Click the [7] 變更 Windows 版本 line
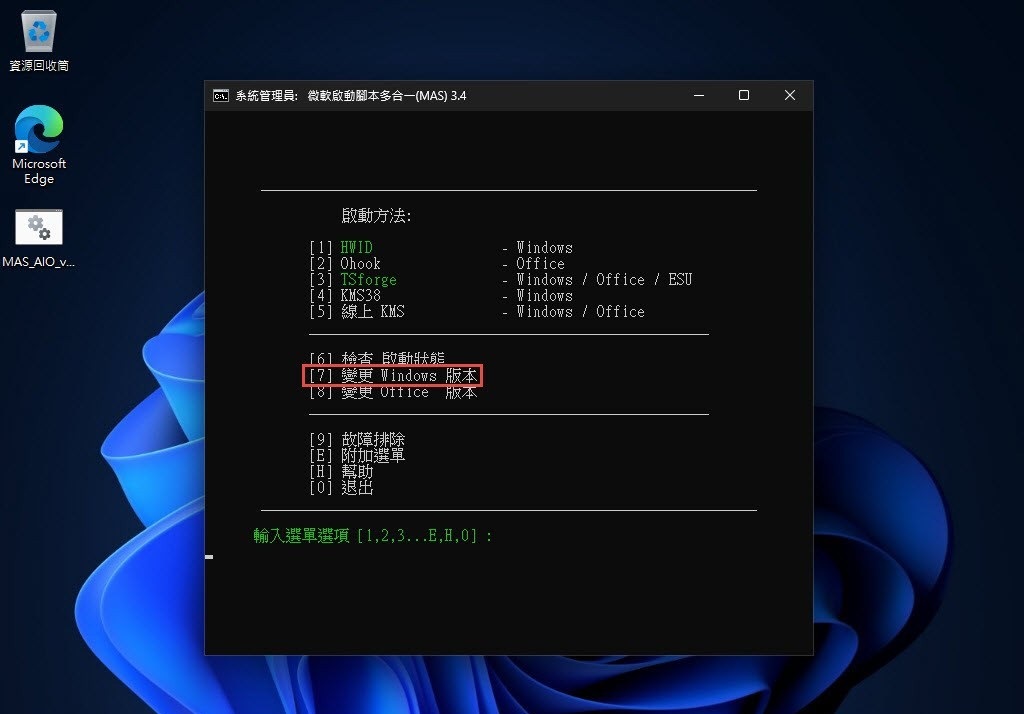The height and width of the screenshot is (714, 1024). coord(393,376)
